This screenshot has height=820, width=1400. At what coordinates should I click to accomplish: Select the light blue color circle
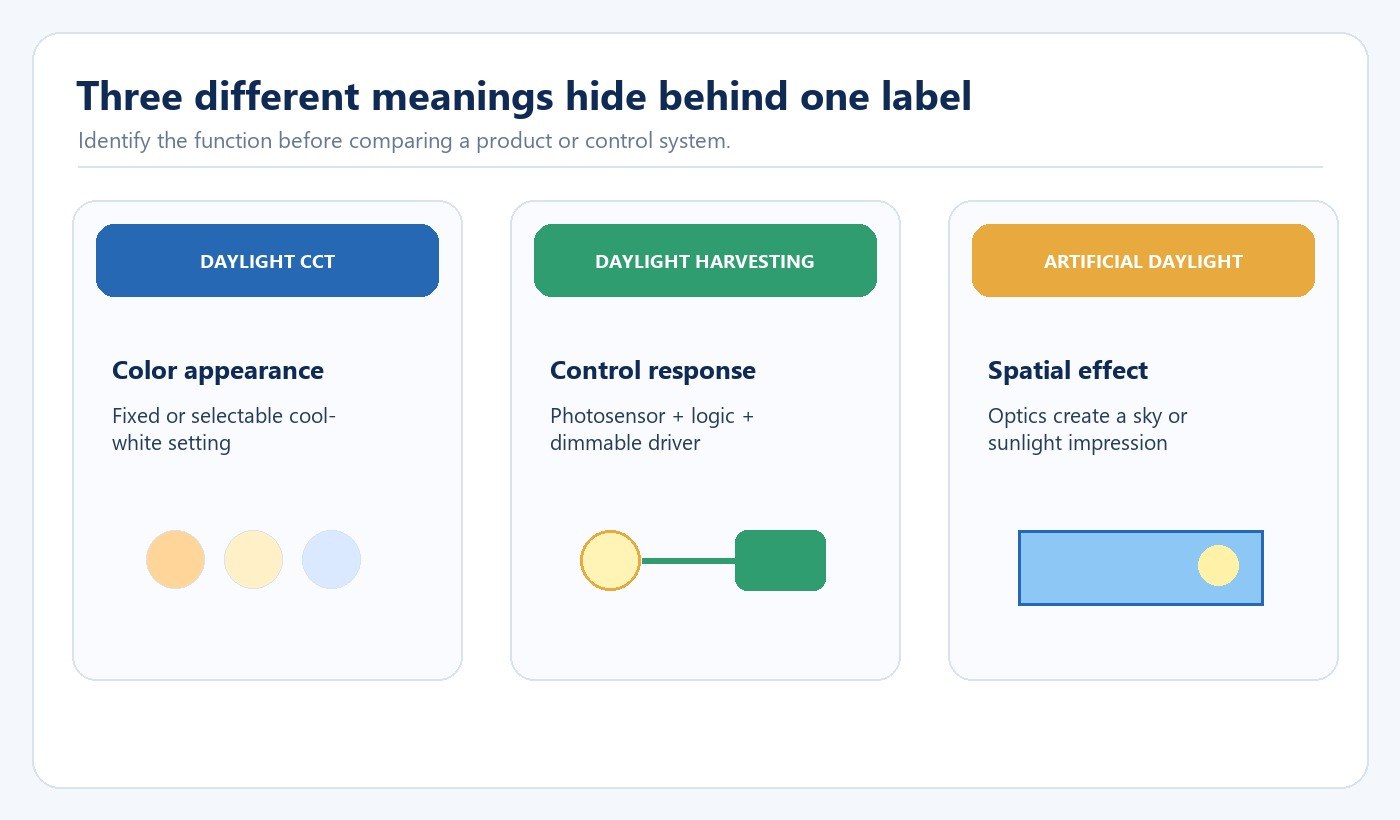pos(331,559)
